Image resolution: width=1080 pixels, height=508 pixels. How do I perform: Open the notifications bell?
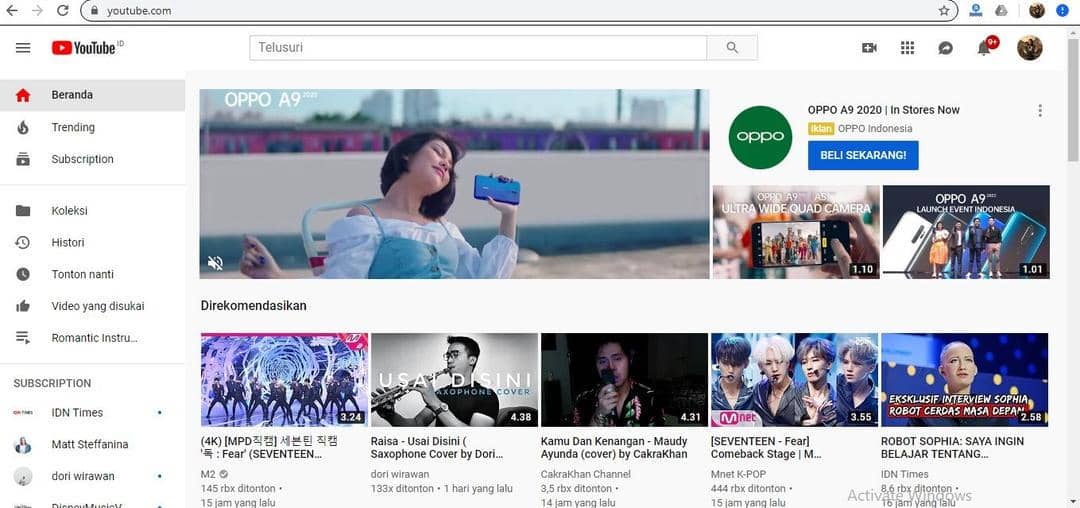coord(984,48)
